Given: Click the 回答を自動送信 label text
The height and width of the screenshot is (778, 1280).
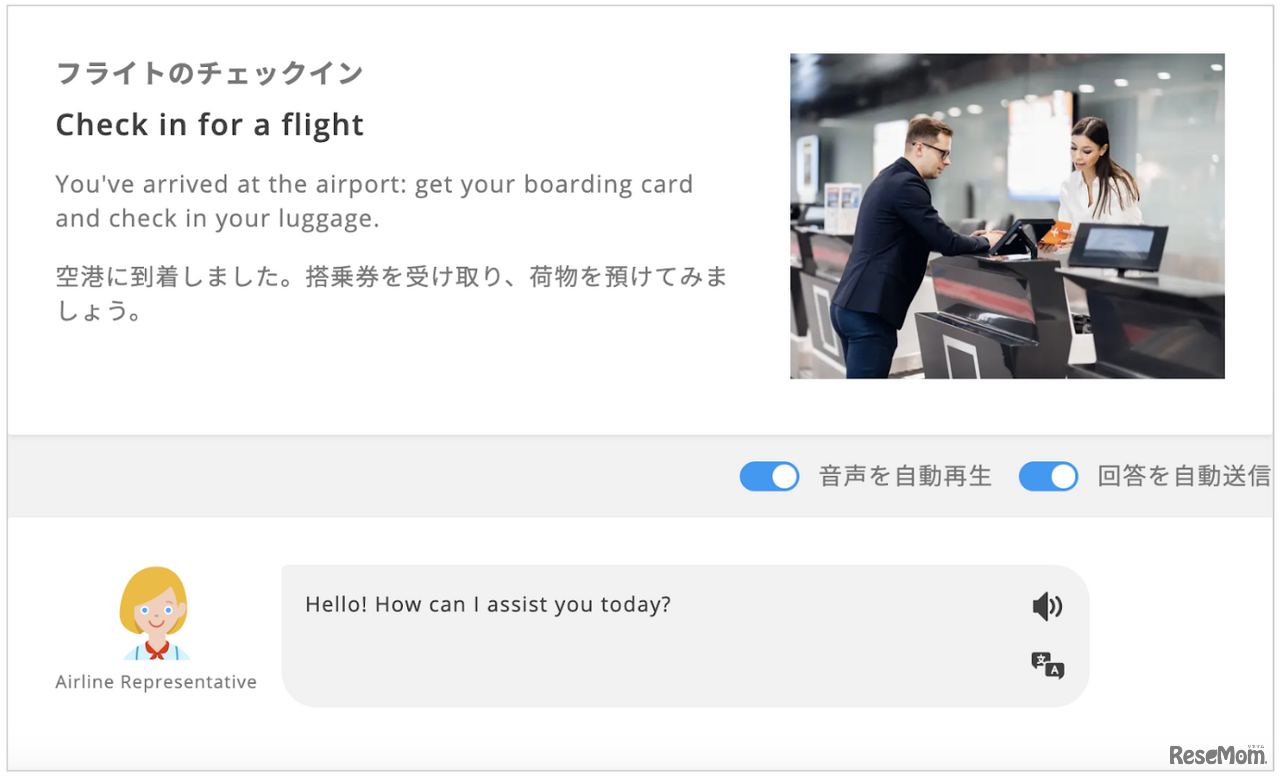Looking at the screenshot, I should tap(1184, 477).
